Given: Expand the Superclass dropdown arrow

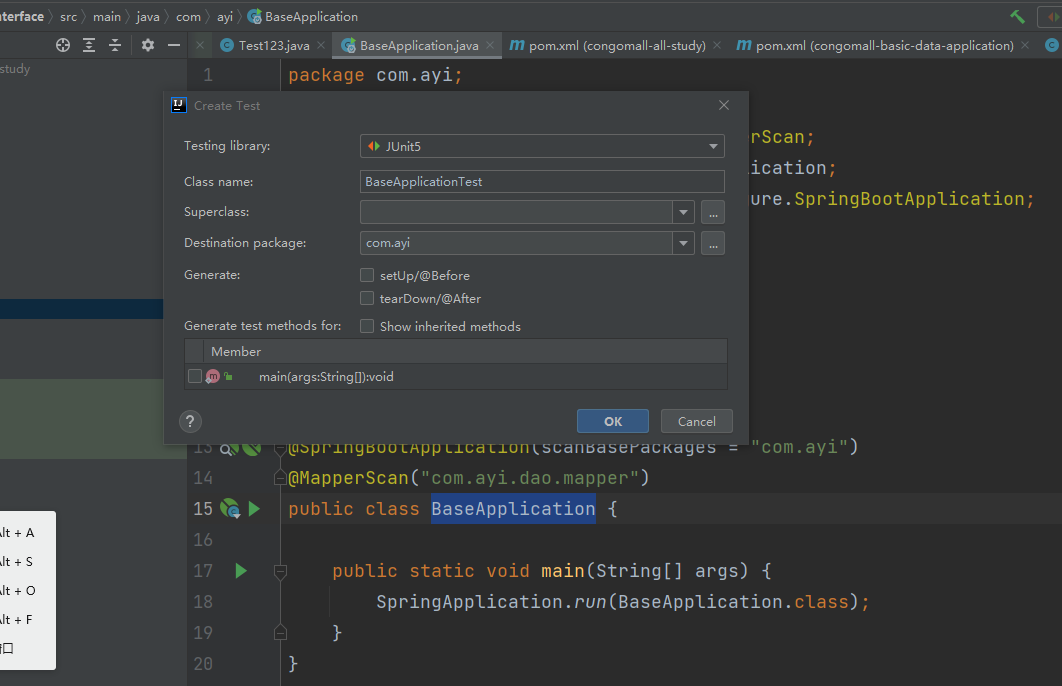Looking at the screenshot, I should [683, 212].
